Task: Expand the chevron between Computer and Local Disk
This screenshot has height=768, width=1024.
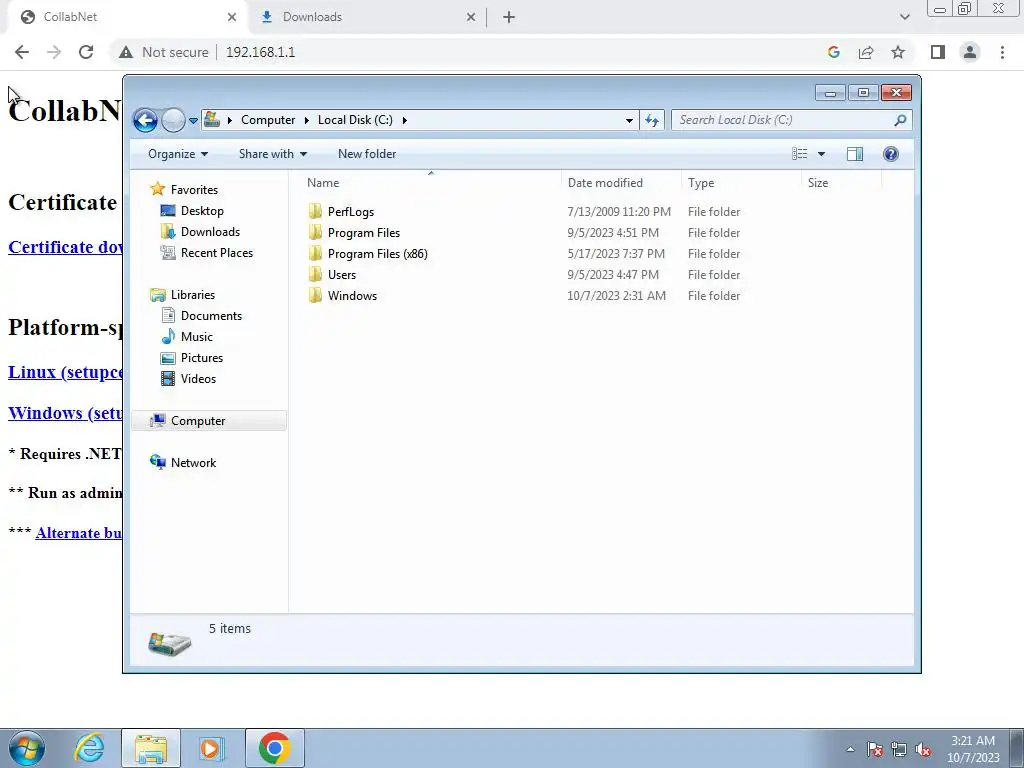Action: [x=307, y=120]
